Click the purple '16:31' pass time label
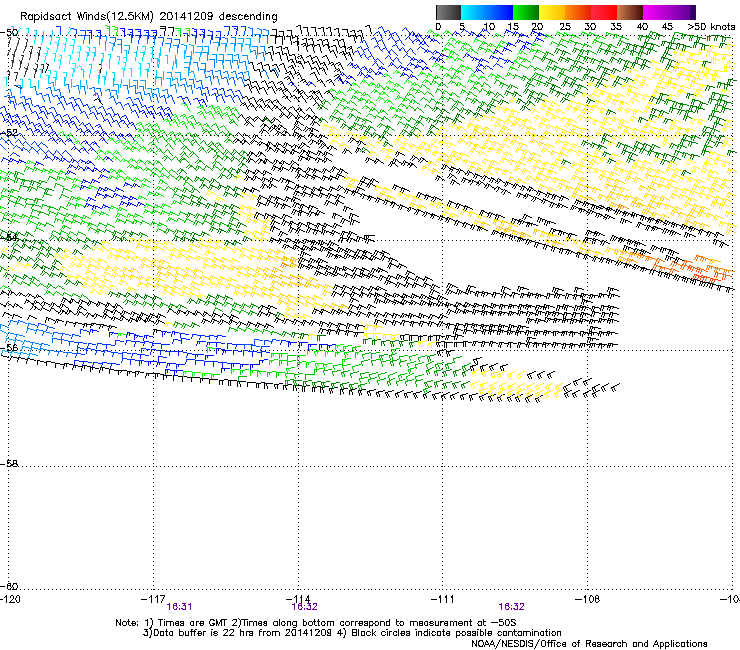Screen dimensions: 740x650 pyautogui.click(x=179, y=607)
